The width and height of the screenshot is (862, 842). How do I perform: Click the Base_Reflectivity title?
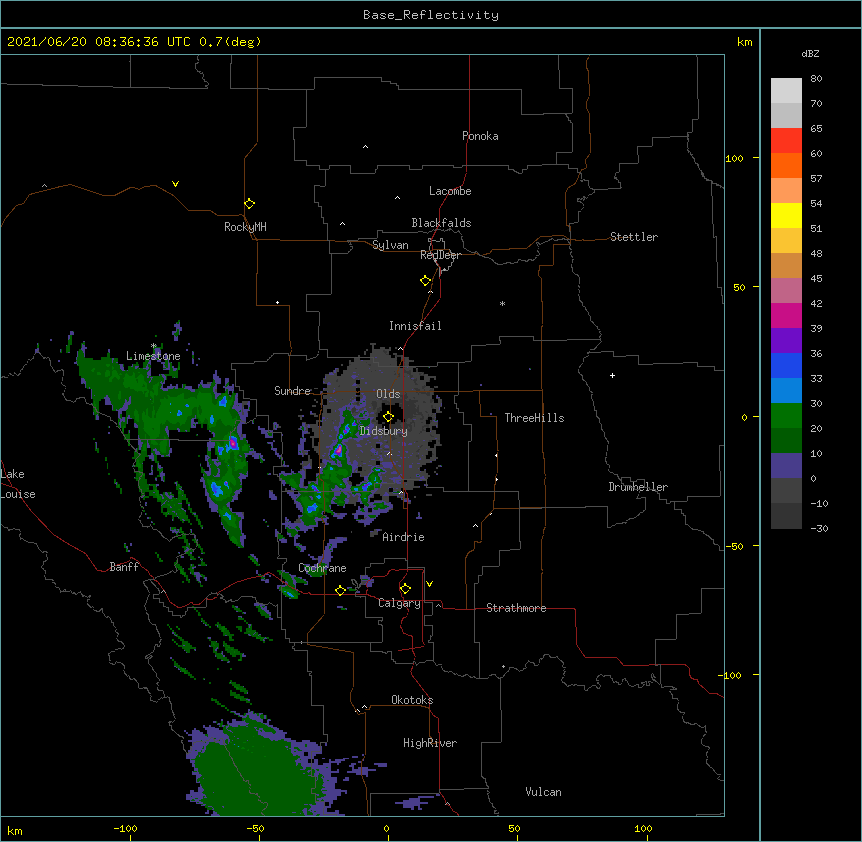click(x=431, y=15)
